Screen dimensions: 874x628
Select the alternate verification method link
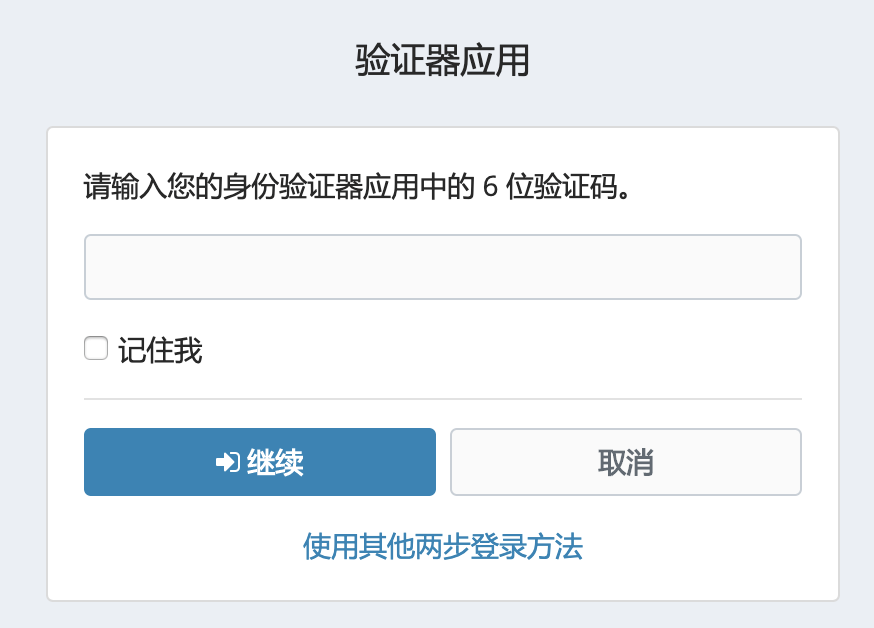tap(442, 548)
